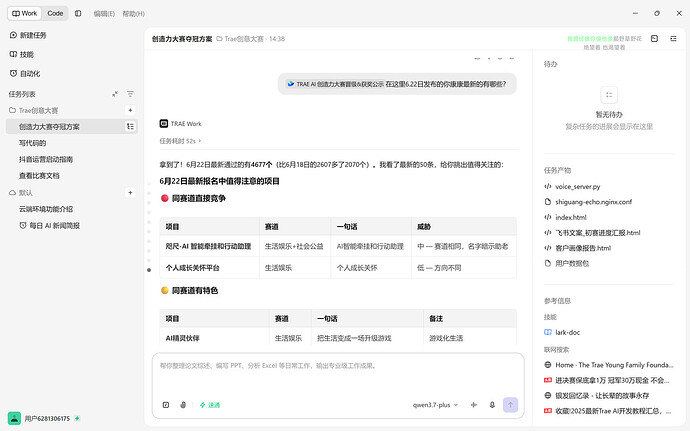Screen dimensions: 690x431
Task: Open the qwen3.7-plus model dropdown
Action: tap(435, 405)
